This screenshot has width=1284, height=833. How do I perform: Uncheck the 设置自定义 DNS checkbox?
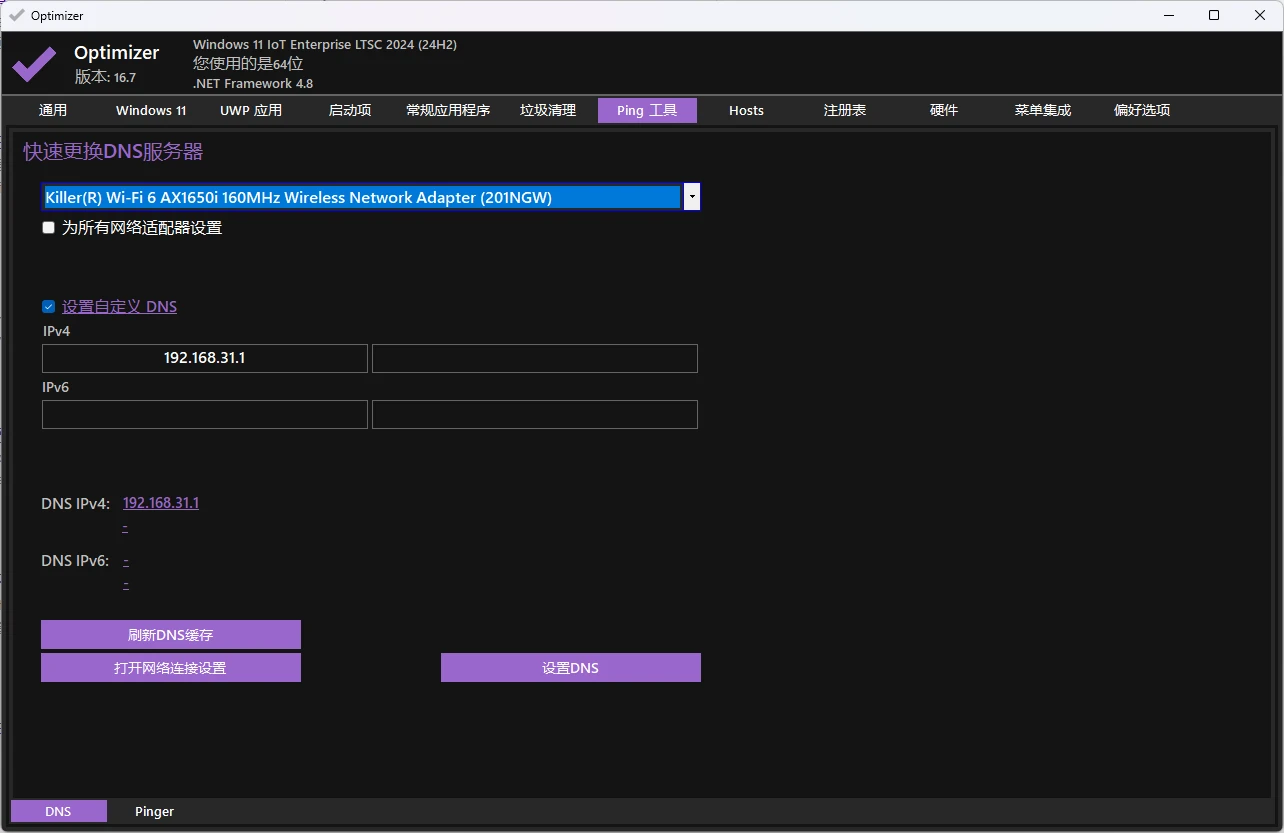click(48, 307)
